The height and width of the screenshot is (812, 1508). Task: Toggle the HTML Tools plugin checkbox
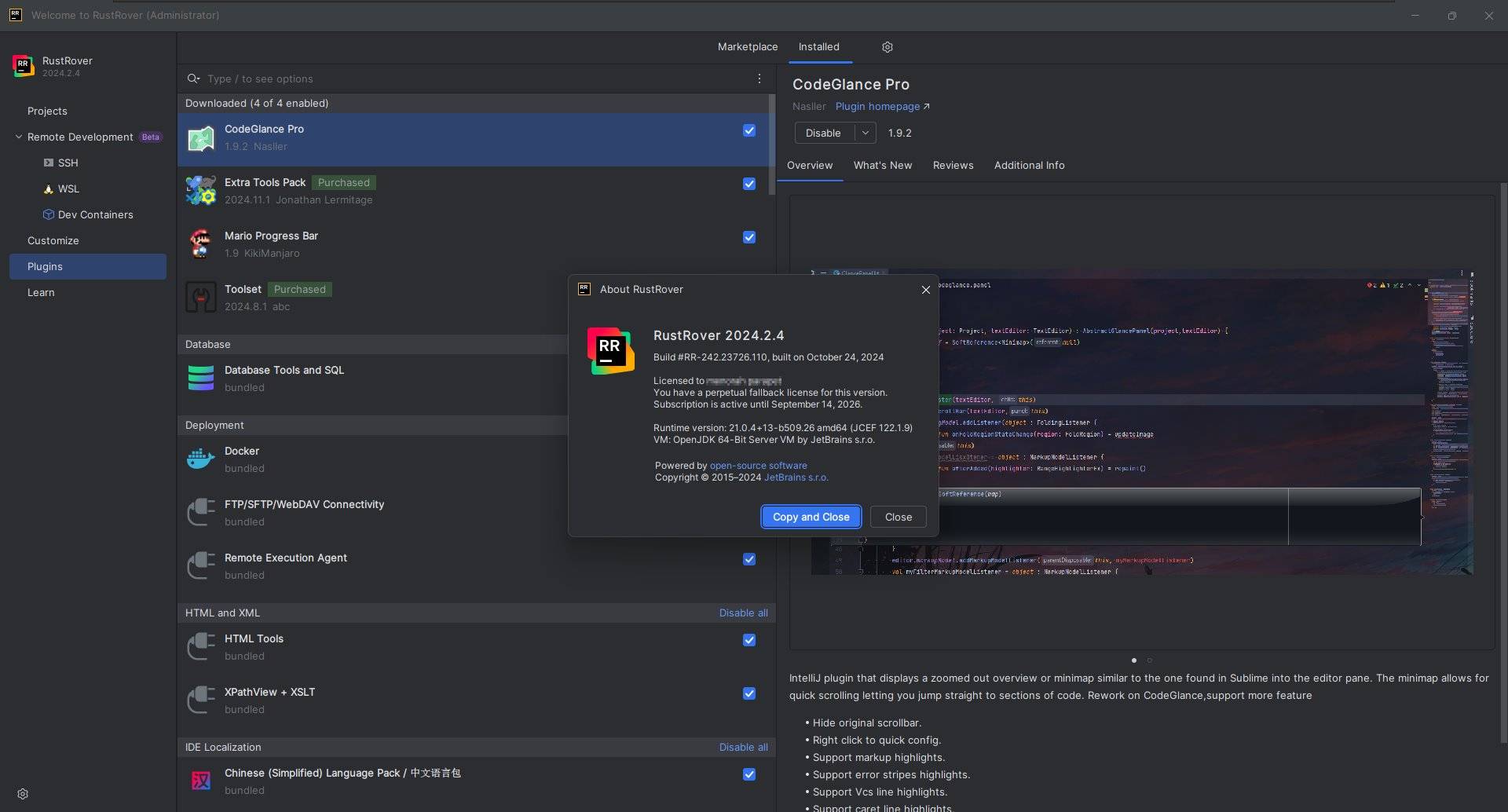[749, 640]
